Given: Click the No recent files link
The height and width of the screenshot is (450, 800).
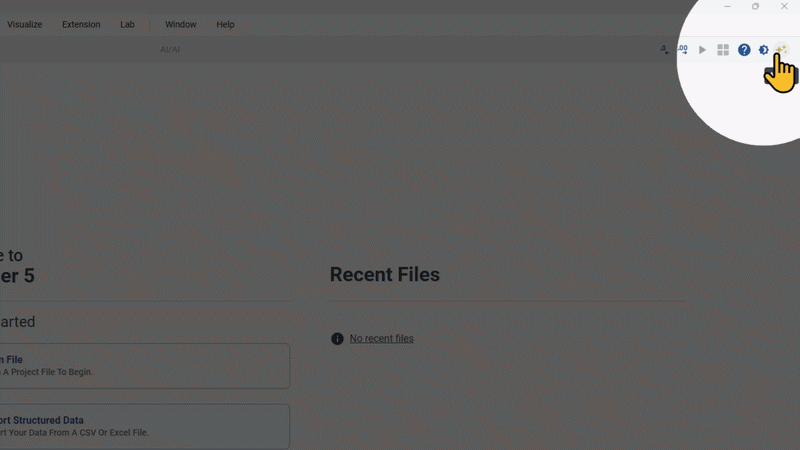Looking at the screenshot, I should pos(381,338).
